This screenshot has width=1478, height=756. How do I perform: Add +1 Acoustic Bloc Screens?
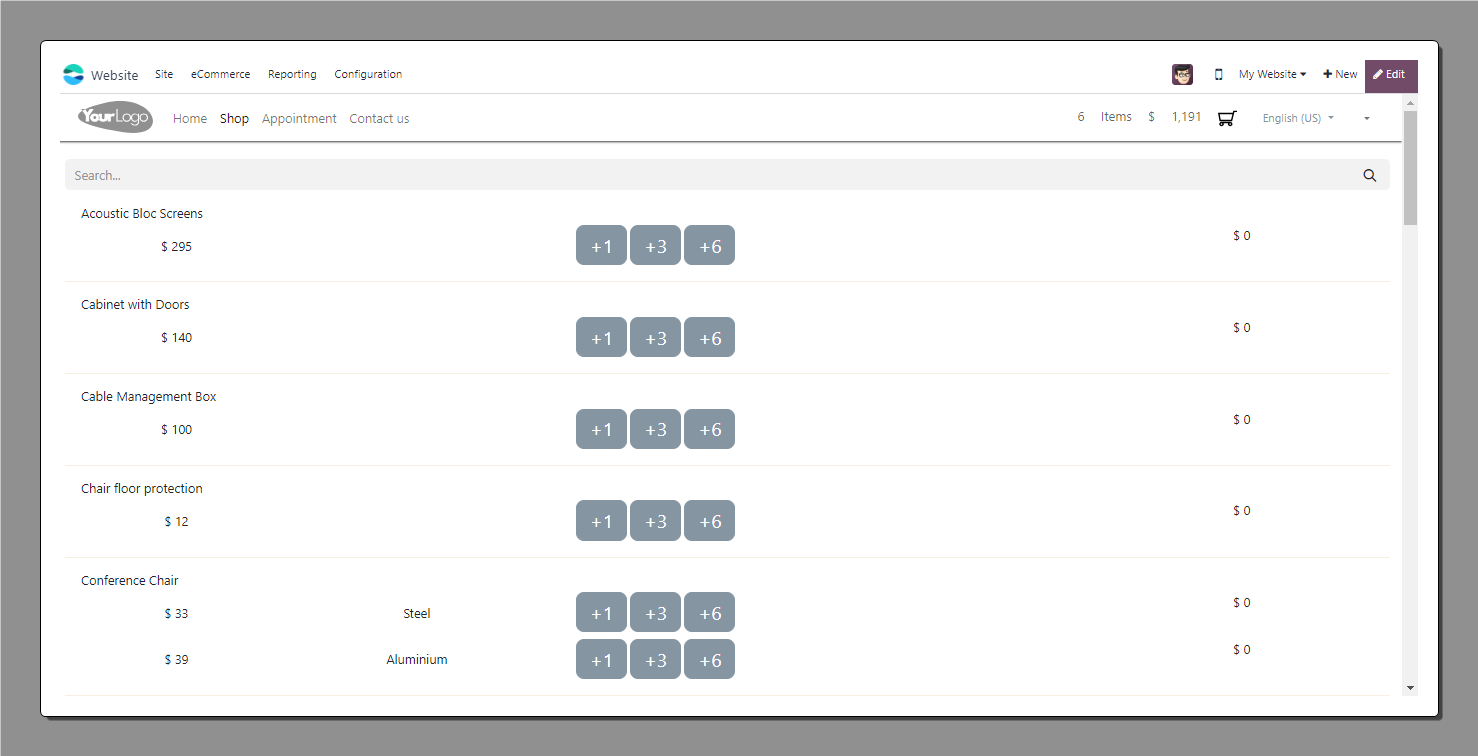point(601,245)
